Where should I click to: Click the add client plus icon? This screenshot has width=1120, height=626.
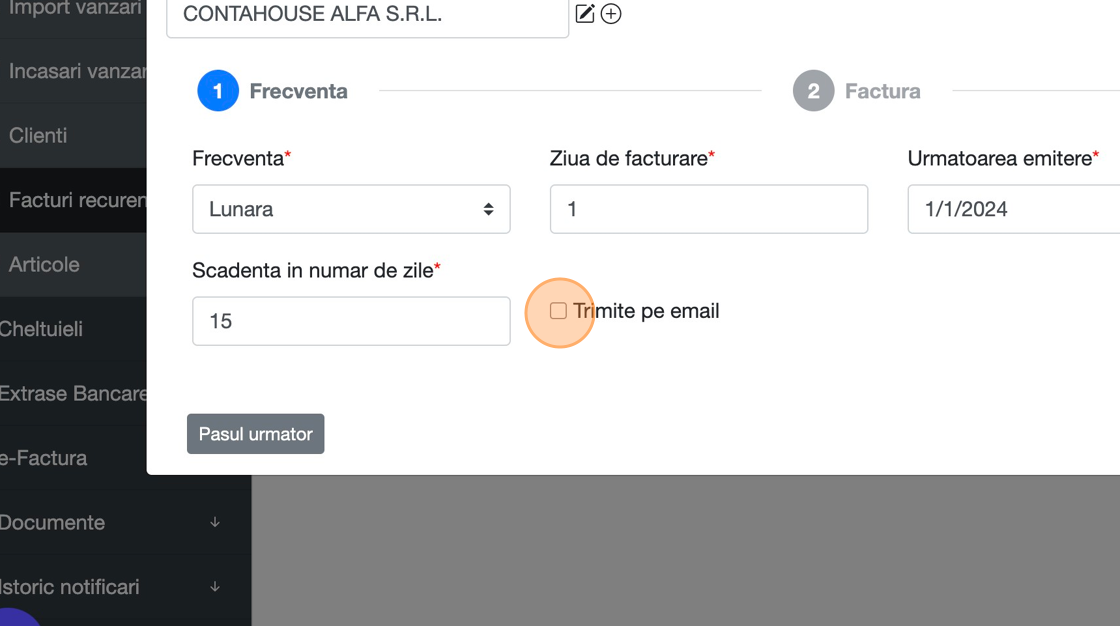pos(611,14)
